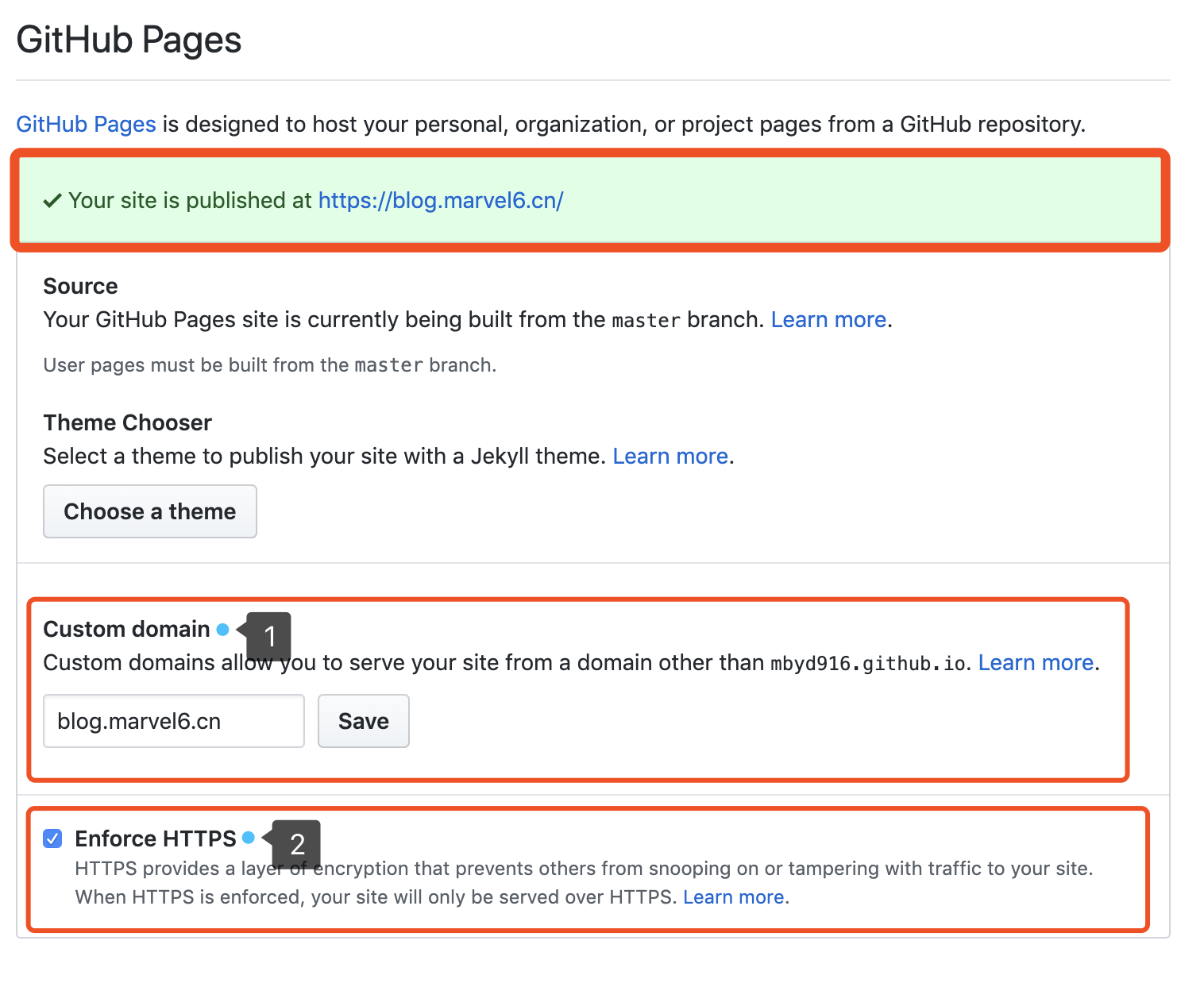The image size is (1204, 983).
Task: Click the Choose a theme button
Action: [x=150, y=511]
